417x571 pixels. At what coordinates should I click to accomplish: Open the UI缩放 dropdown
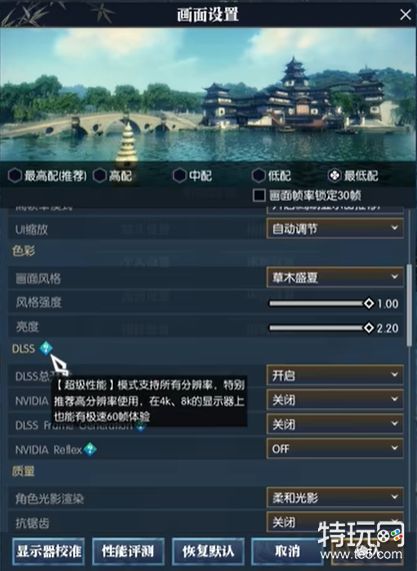pos(335,229)
